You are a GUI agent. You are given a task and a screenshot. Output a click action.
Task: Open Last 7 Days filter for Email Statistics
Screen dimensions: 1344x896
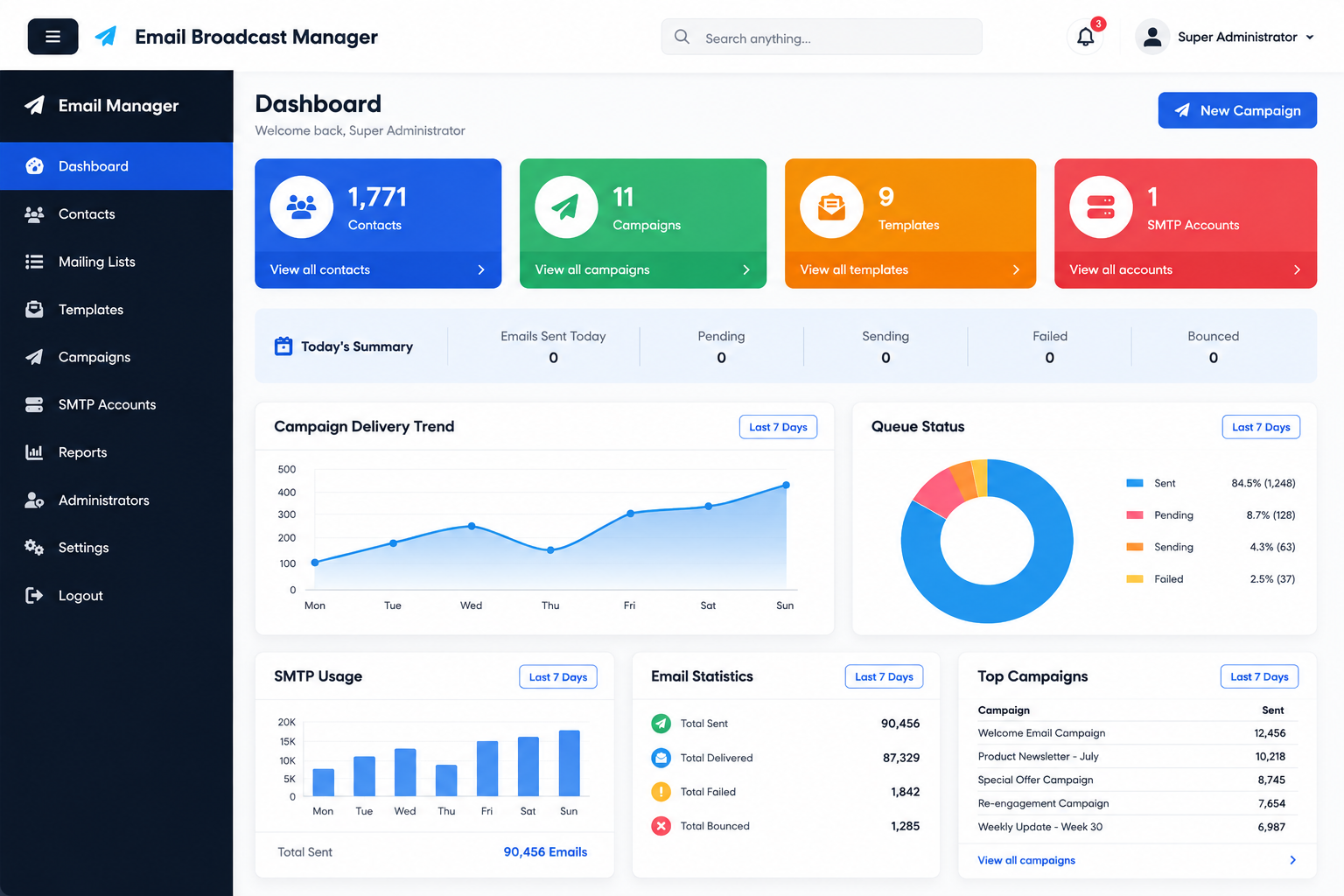884,677
